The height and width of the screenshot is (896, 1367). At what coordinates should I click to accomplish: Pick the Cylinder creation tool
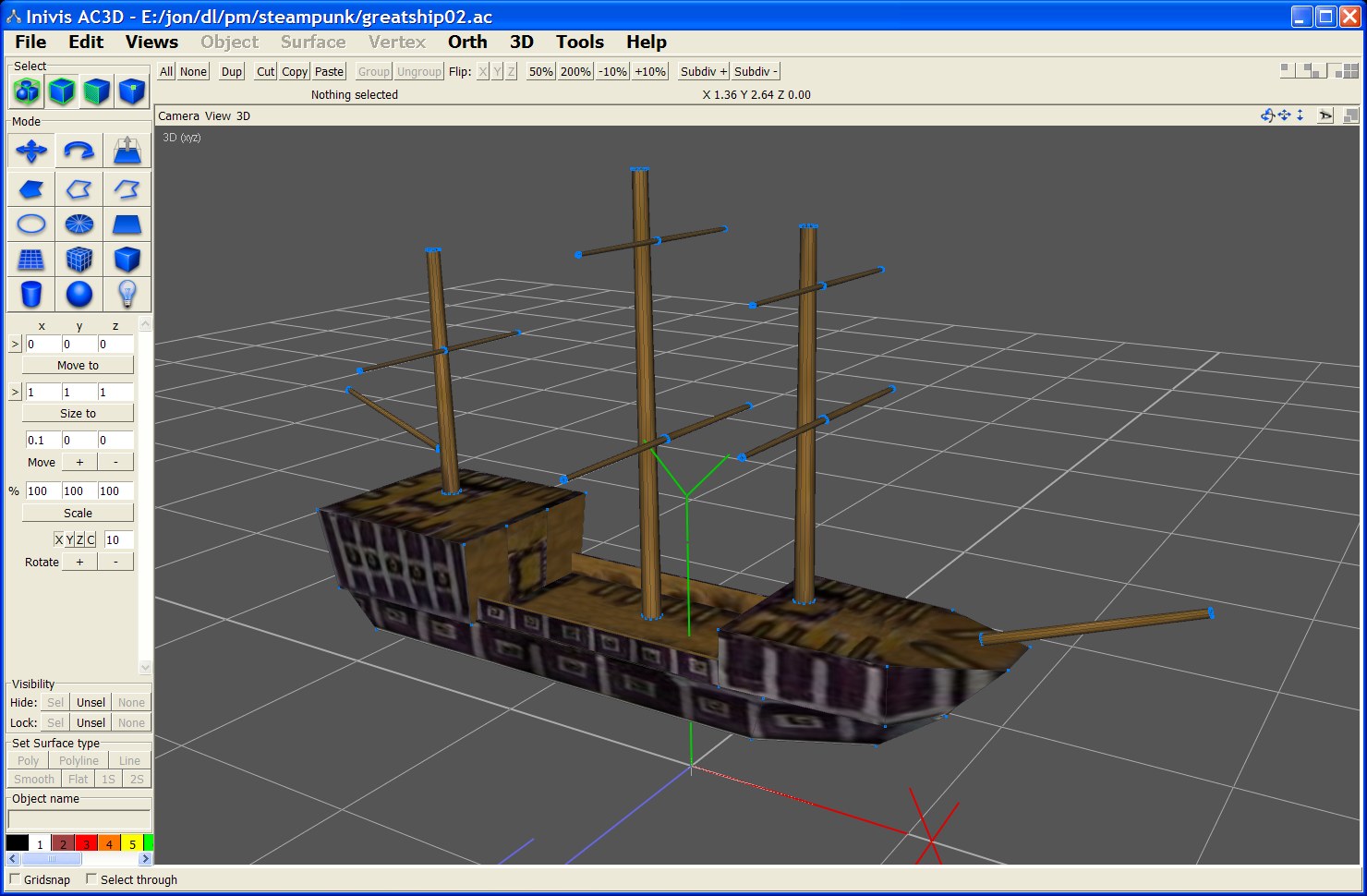31,295
